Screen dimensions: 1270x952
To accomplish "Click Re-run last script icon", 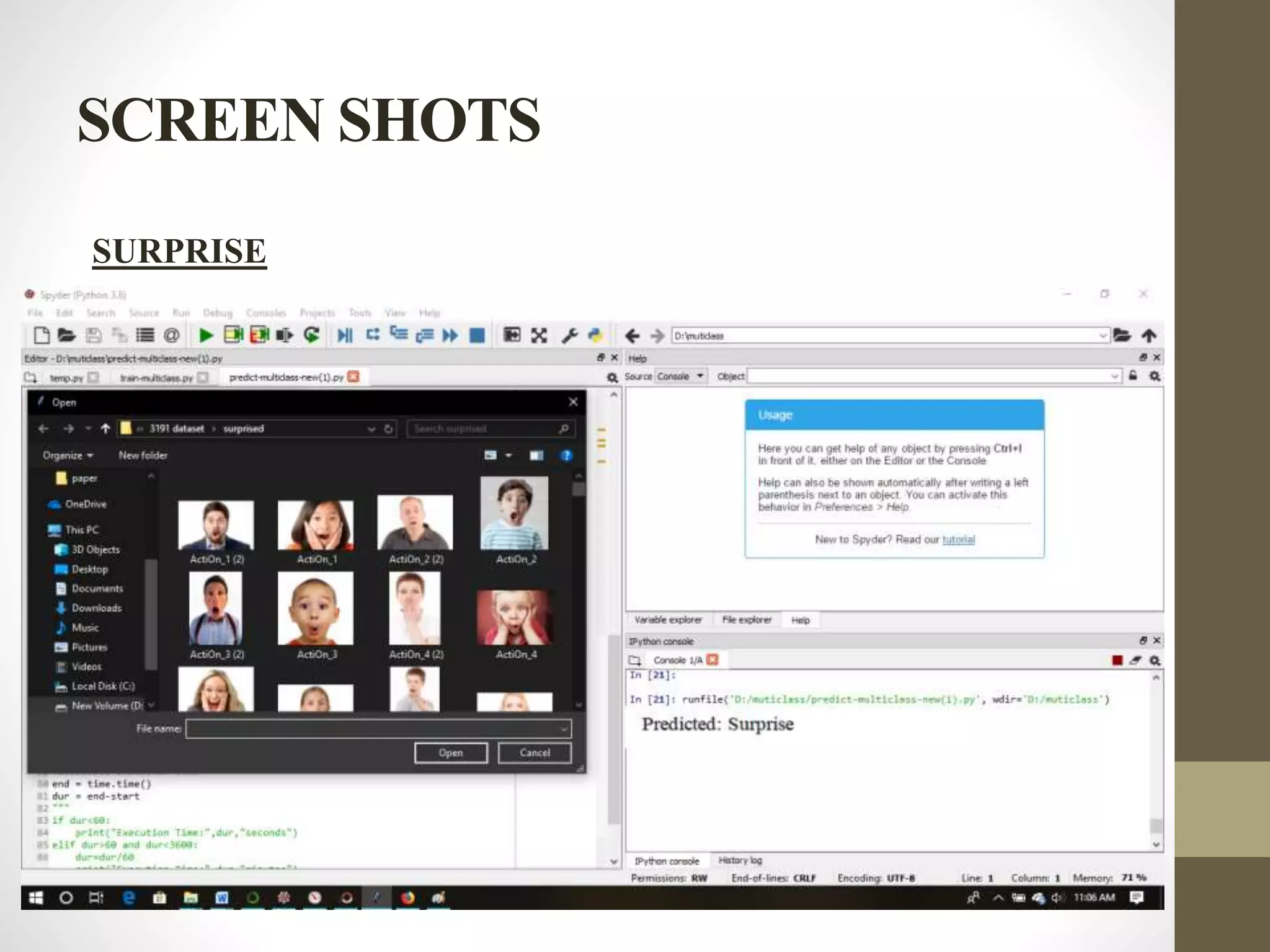I will (x=311, y=335).
